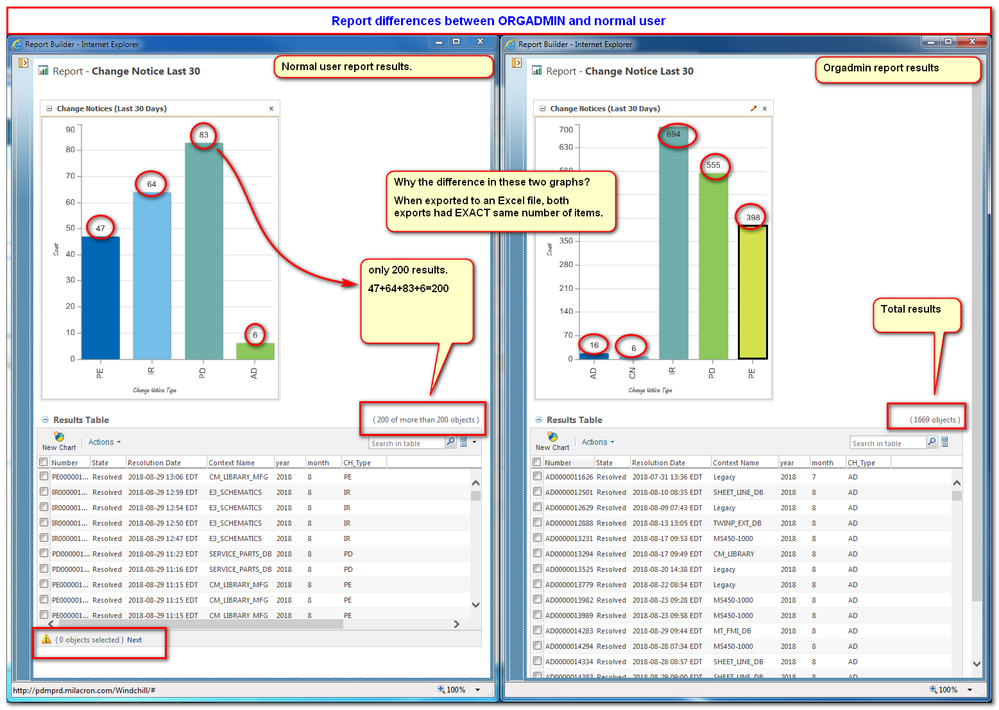Click the zoom 100% magnifier in right window
This screenshot has width=999, height=710.
(x=933, y=690)
